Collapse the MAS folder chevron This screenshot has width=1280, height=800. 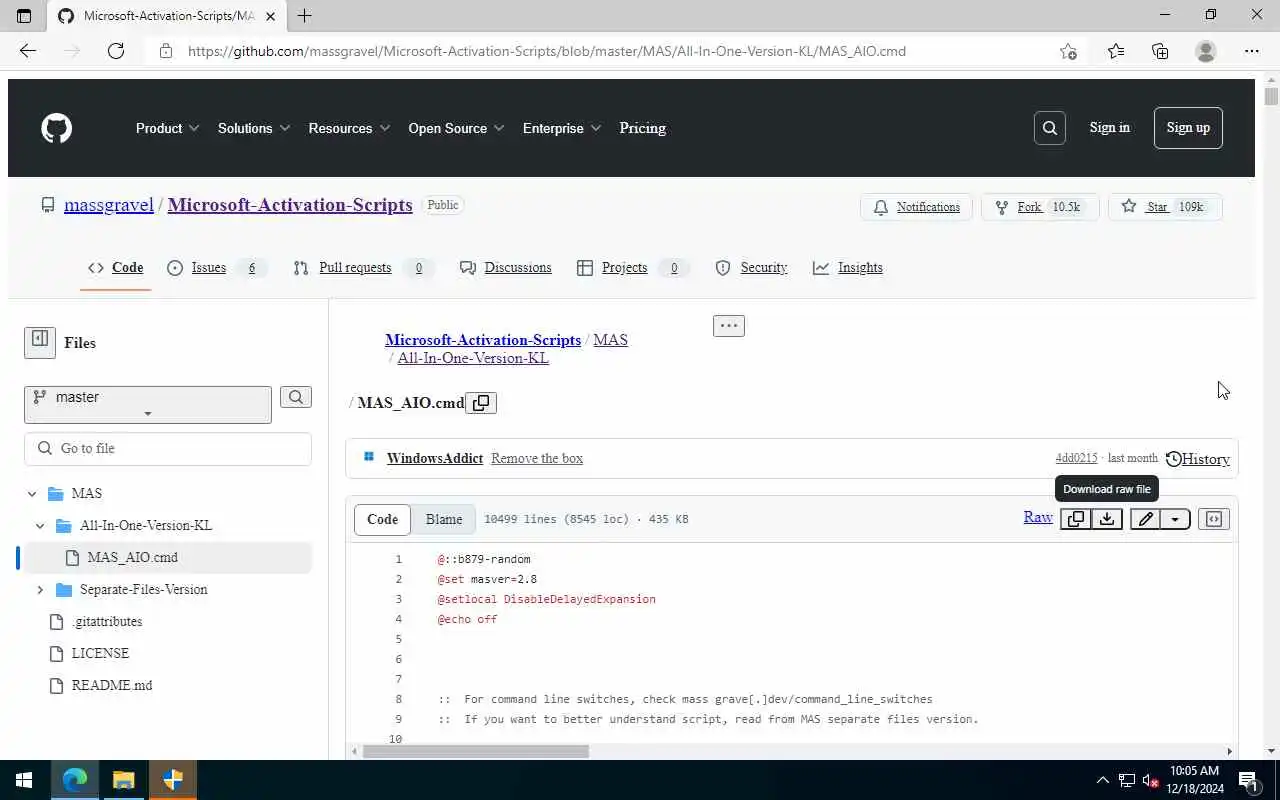point(32,494)
